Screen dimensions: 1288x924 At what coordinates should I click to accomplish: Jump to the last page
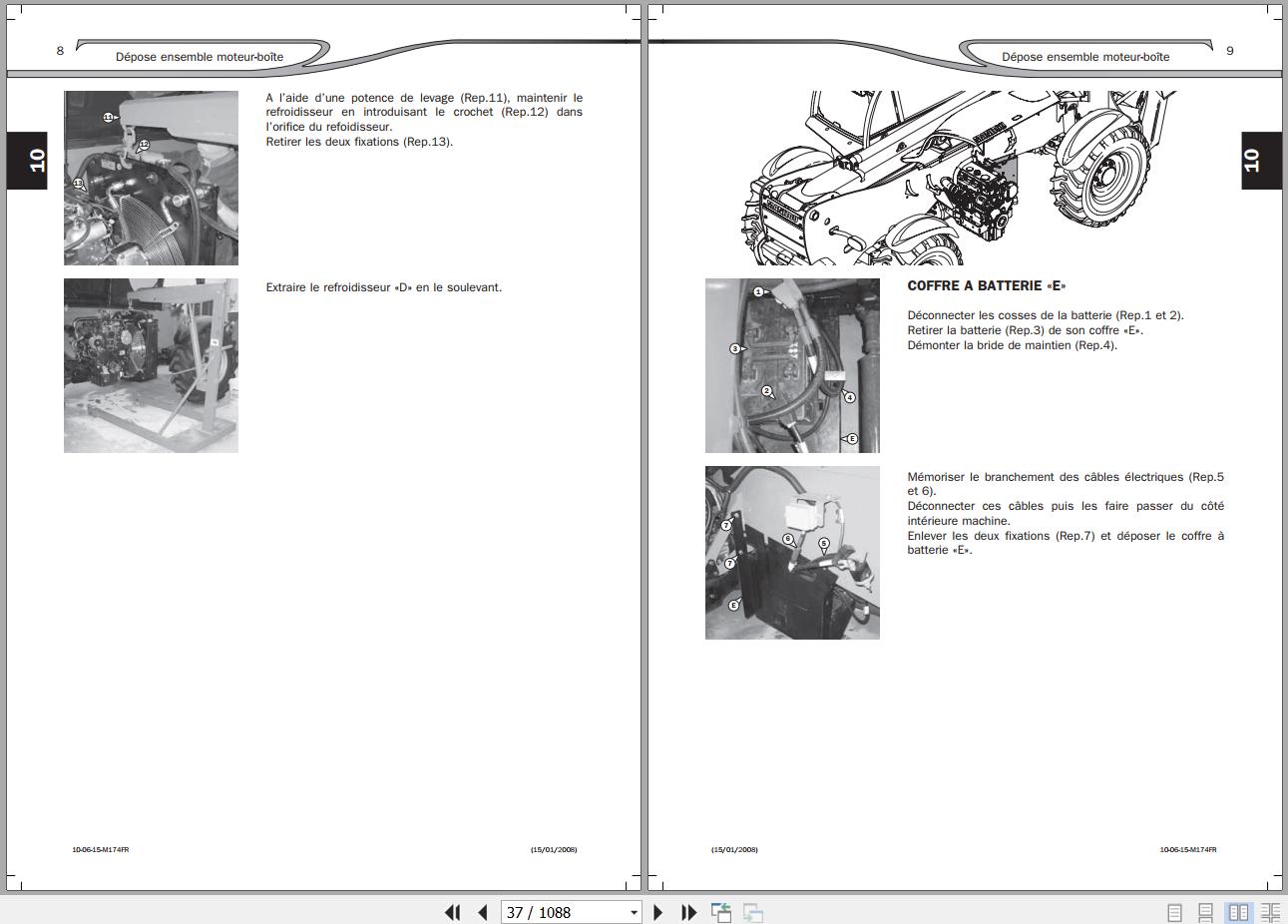click(x=688, y=912)
